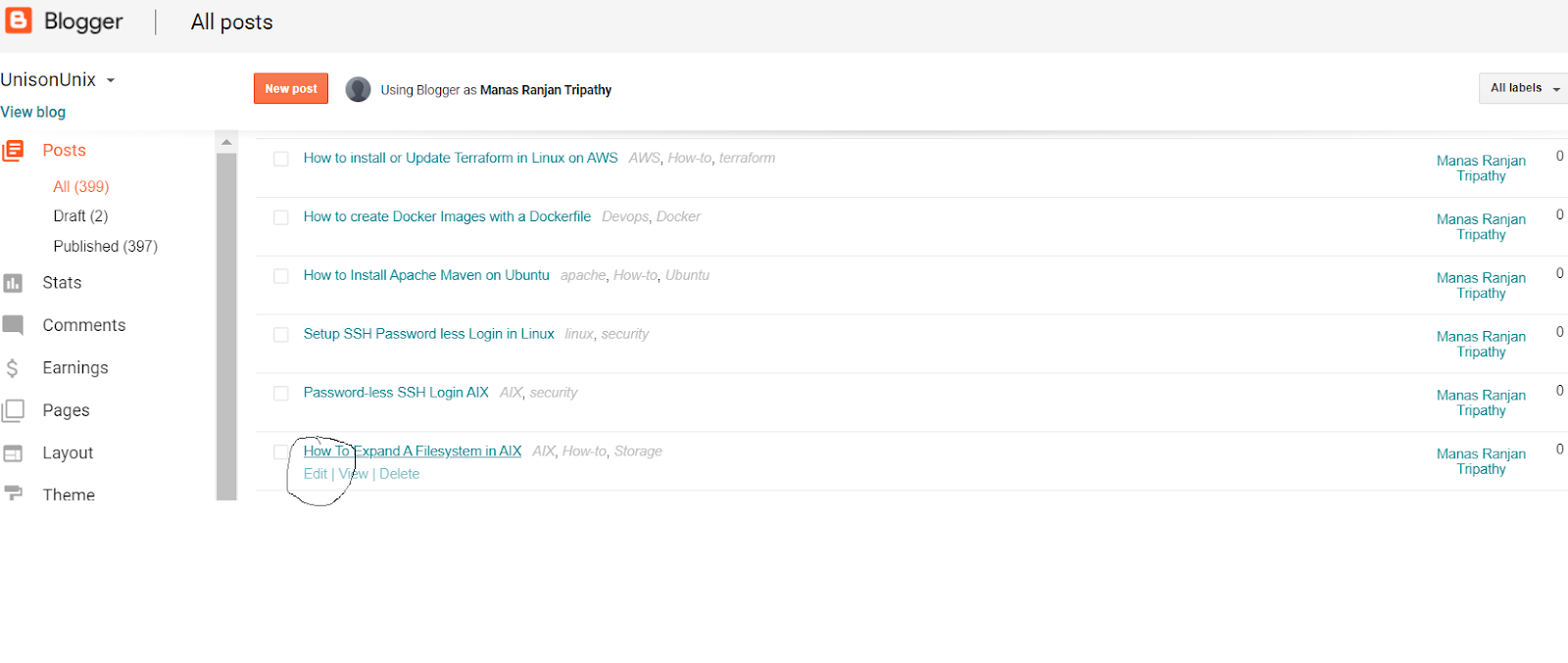Screen dimensions: 1568x663
Task: Open Setup SSH Password less Login post
Action: (429, 334)
